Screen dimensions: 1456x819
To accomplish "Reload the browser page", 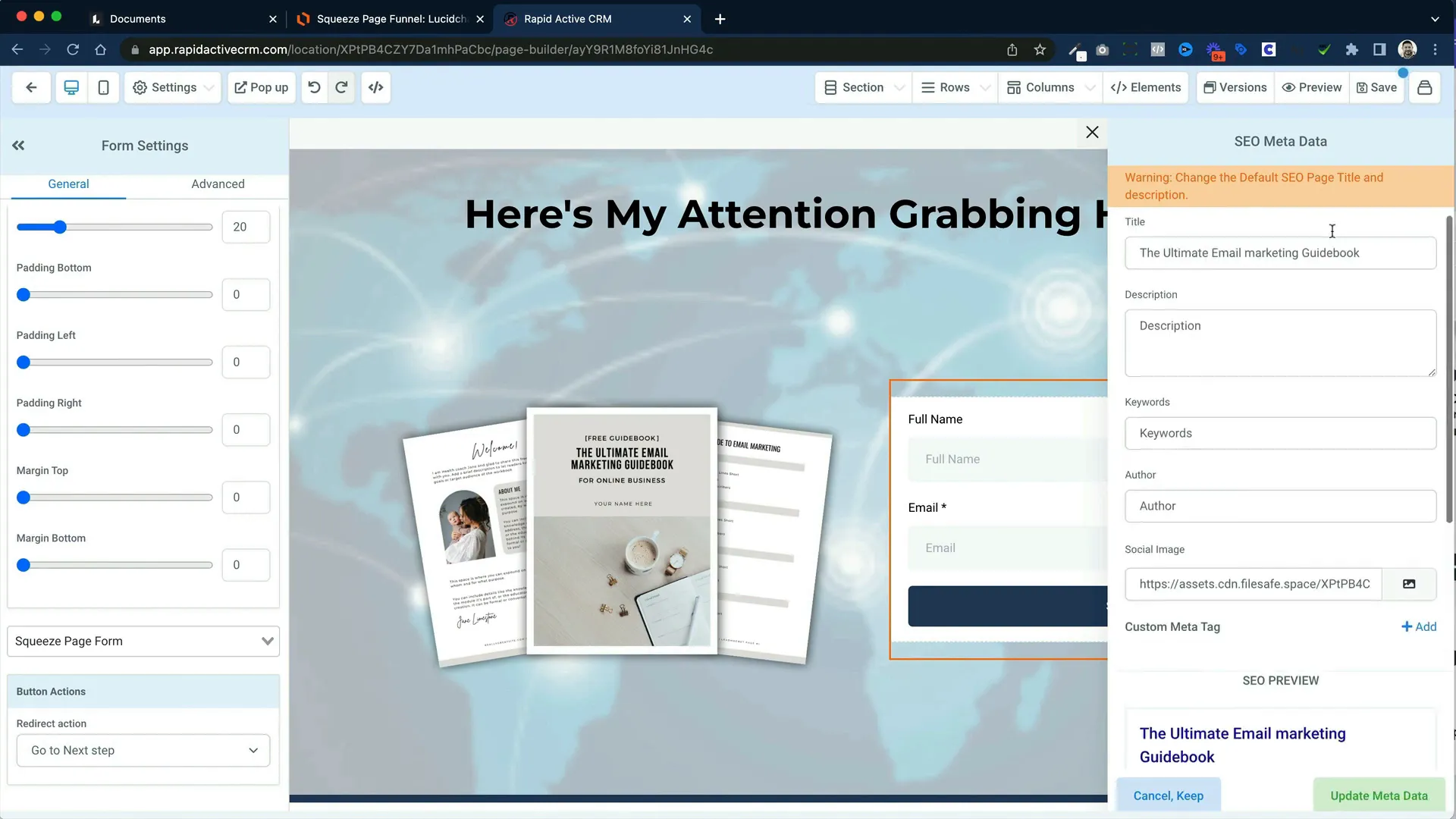I will point(73,49).
